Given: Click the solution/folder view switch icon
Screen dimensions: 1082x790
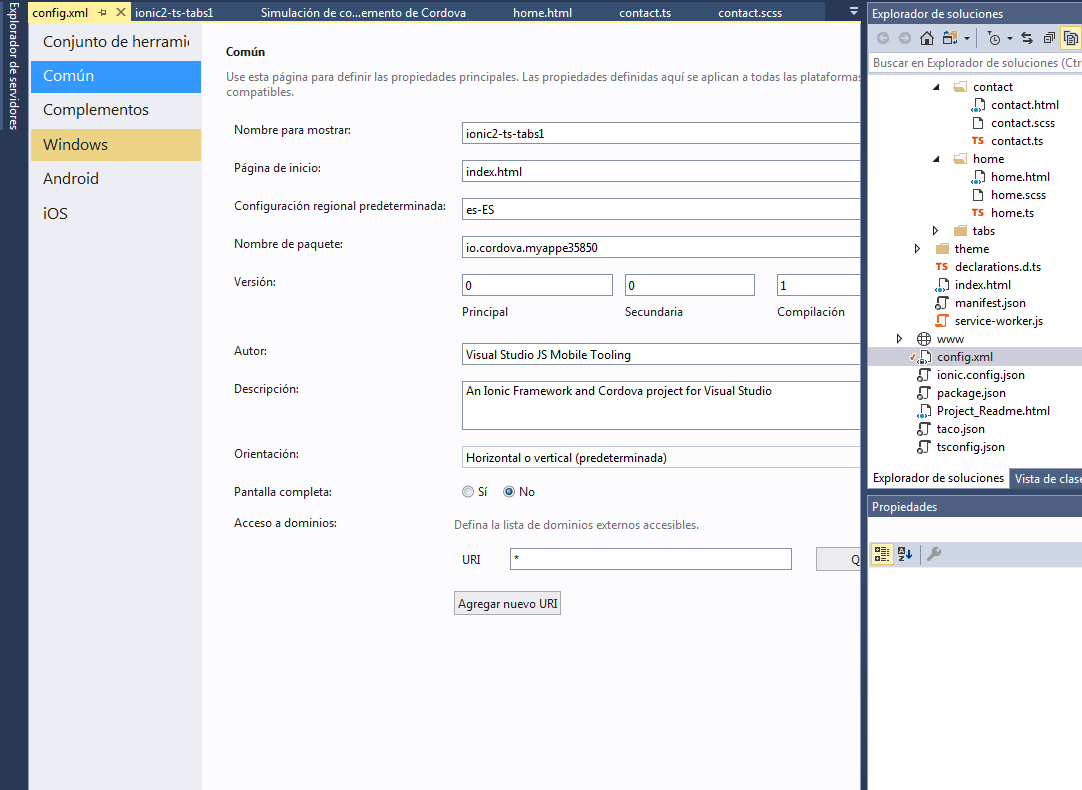Looking at the screenshot, I should point(950,38).
